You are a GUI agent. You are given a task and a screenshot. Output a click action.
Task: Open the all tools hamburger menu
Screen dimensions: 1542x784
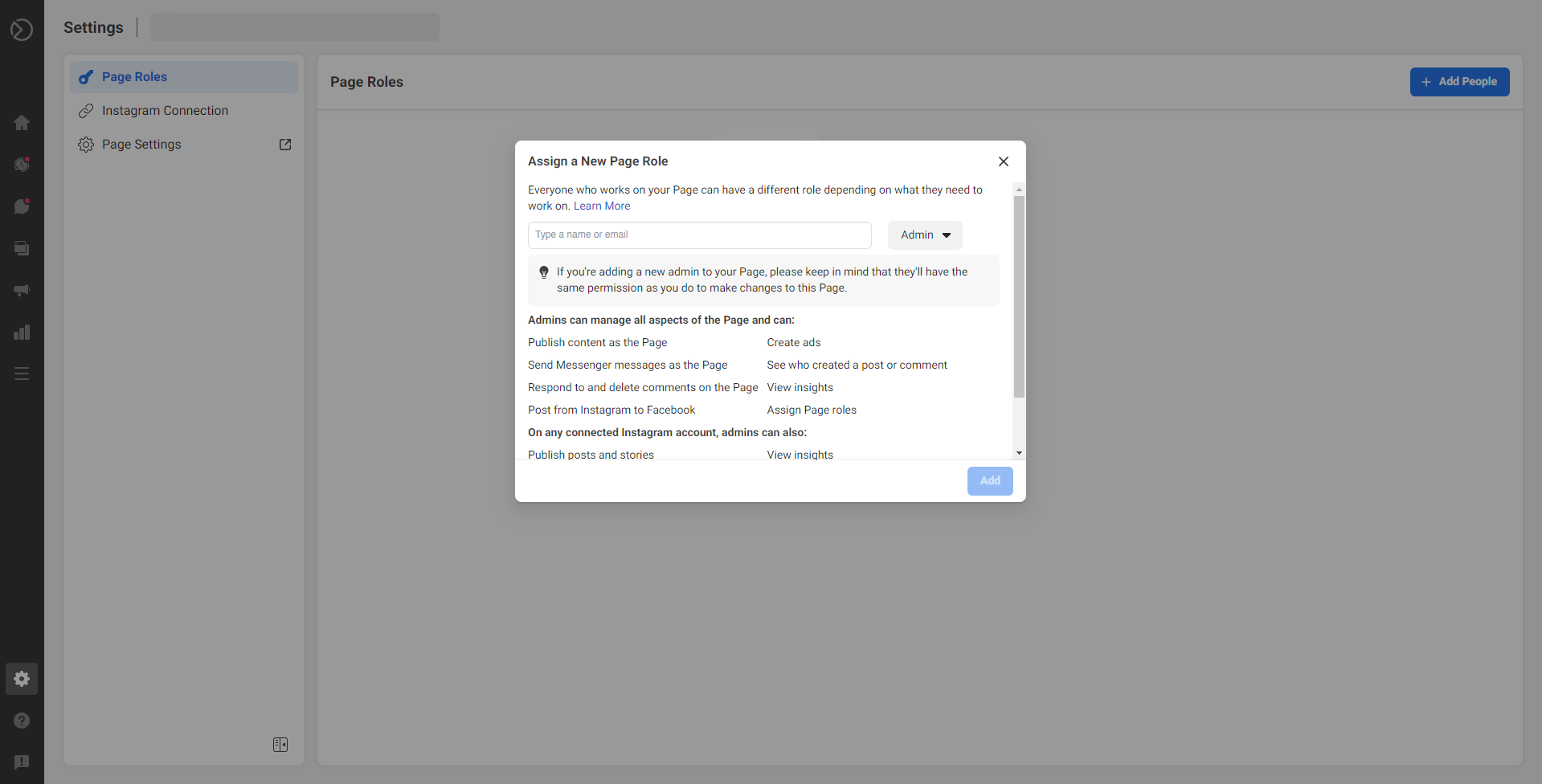tap(22, 374)
